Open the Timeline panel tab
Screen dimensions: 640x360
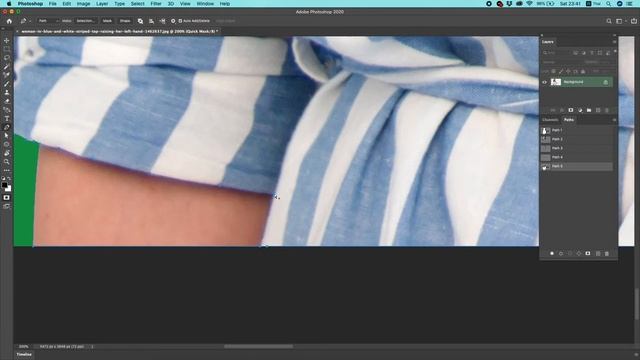[x=24, y=354]
